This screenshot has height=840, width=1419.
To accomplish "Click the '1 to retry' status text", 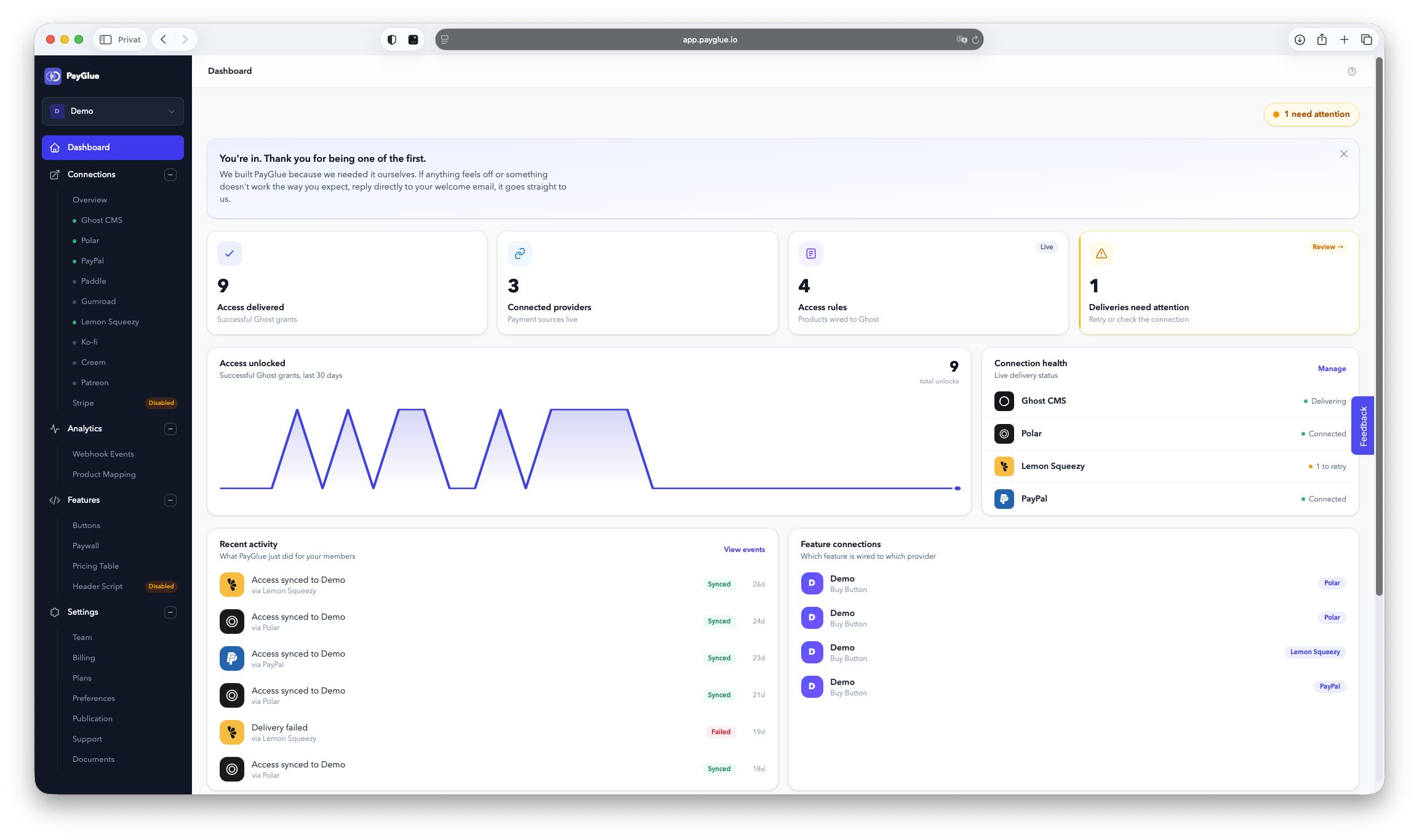I will pos(1331,466).
